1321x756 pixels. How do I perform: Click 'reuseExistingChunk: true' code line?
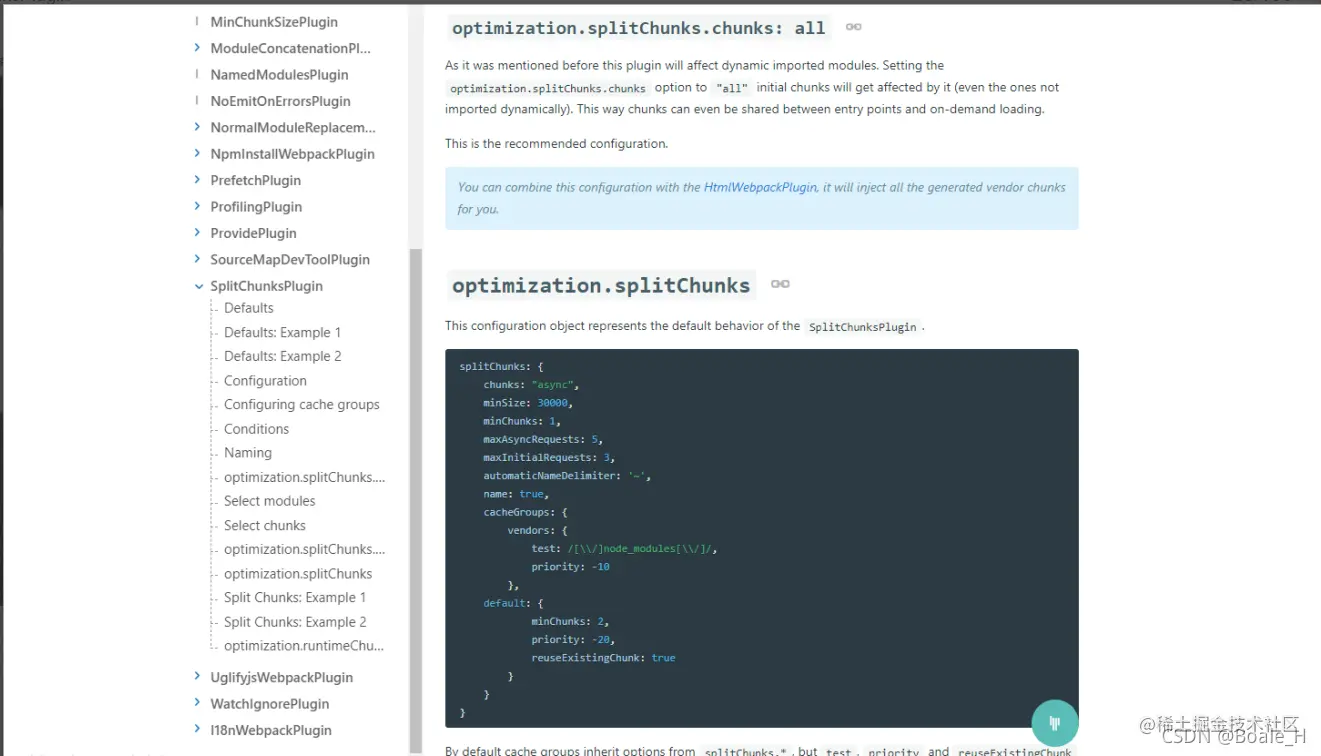[603, 658]
